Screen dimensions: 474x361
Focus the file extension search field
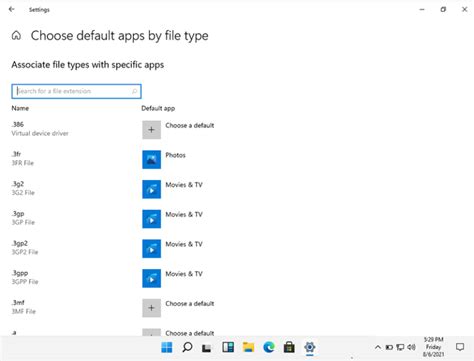click(x=76, y=91)
